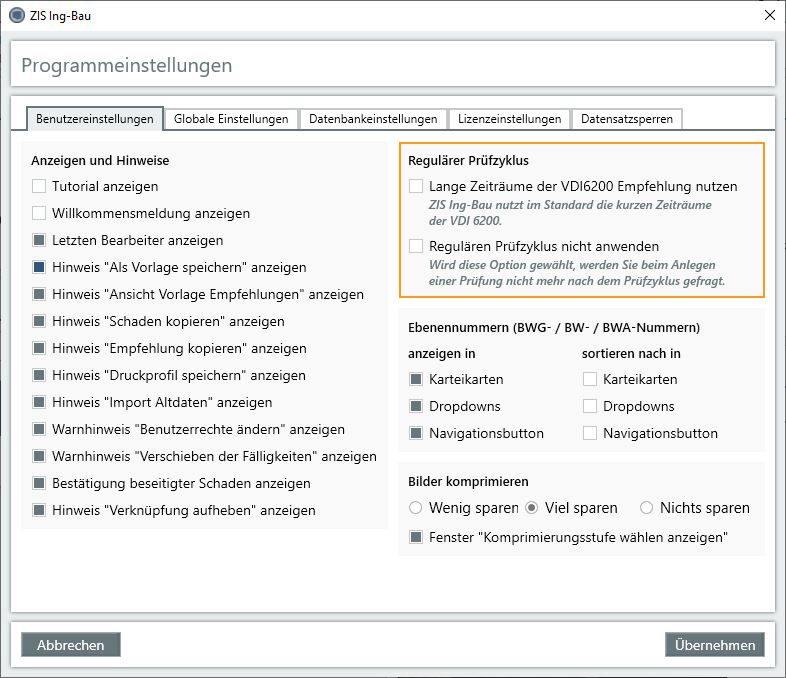Check Karteikarten under sortieren nach in
Viewport: 786px width, 678px height.
590,379
